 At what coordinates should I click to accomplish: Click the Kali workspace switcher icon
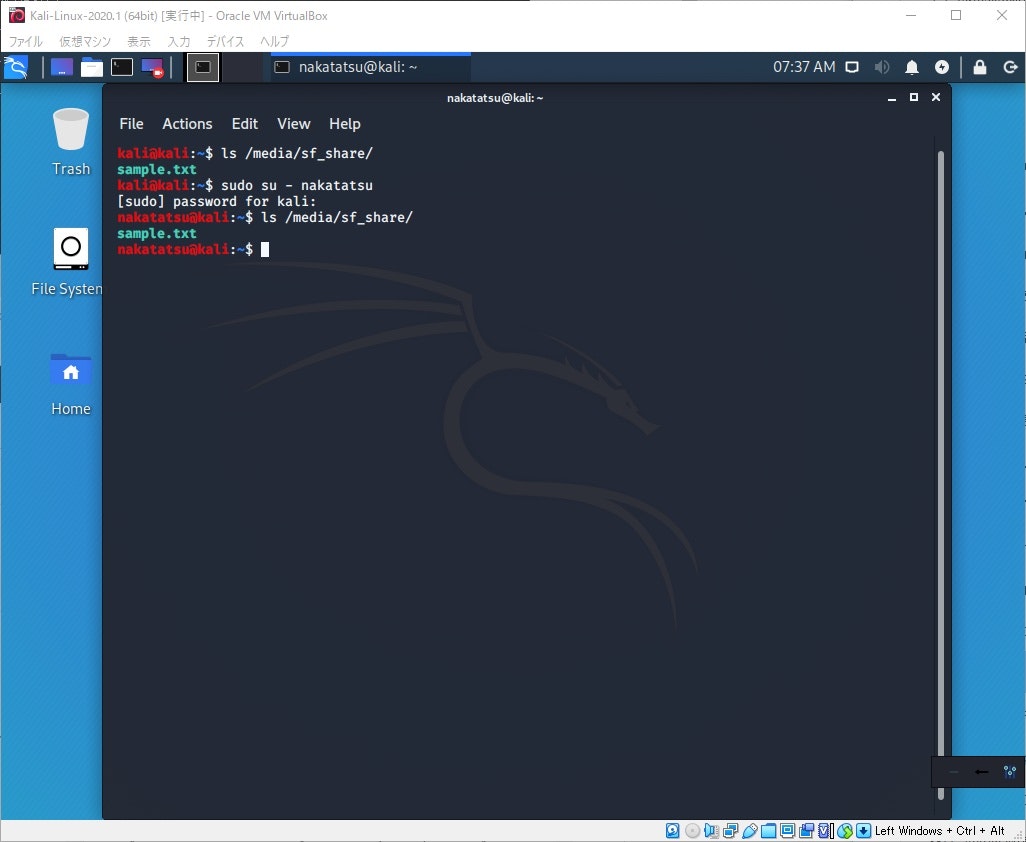coord(61,67)
